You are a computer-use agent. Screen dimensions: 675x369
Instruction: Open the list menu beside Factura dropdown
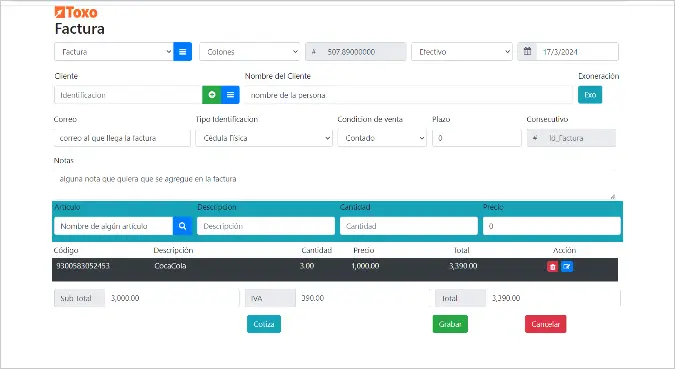click(183, 52)
